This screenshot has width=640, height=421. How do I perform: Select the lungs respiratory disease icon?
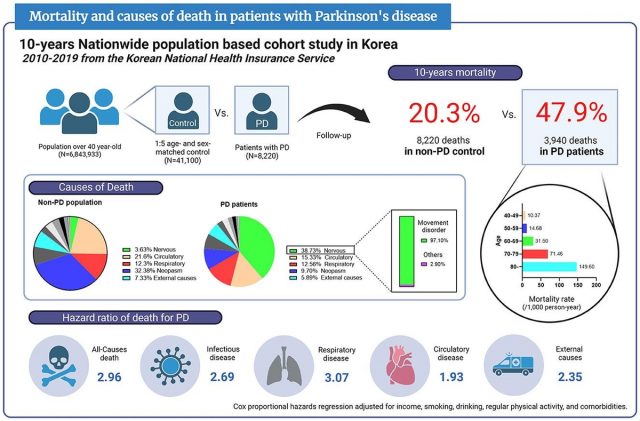point(282,364)
